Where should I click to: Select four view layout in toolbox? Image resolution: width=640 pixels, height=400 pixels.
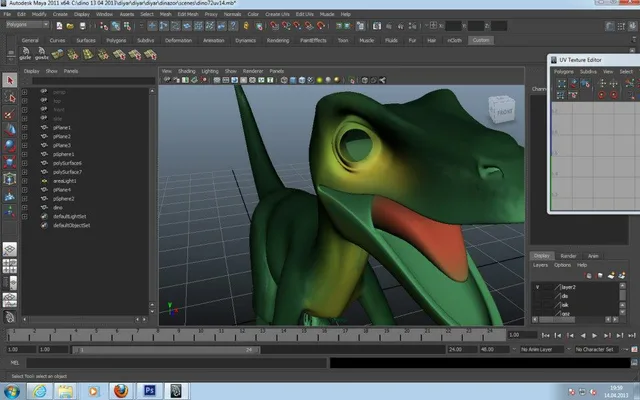point(10,266)
